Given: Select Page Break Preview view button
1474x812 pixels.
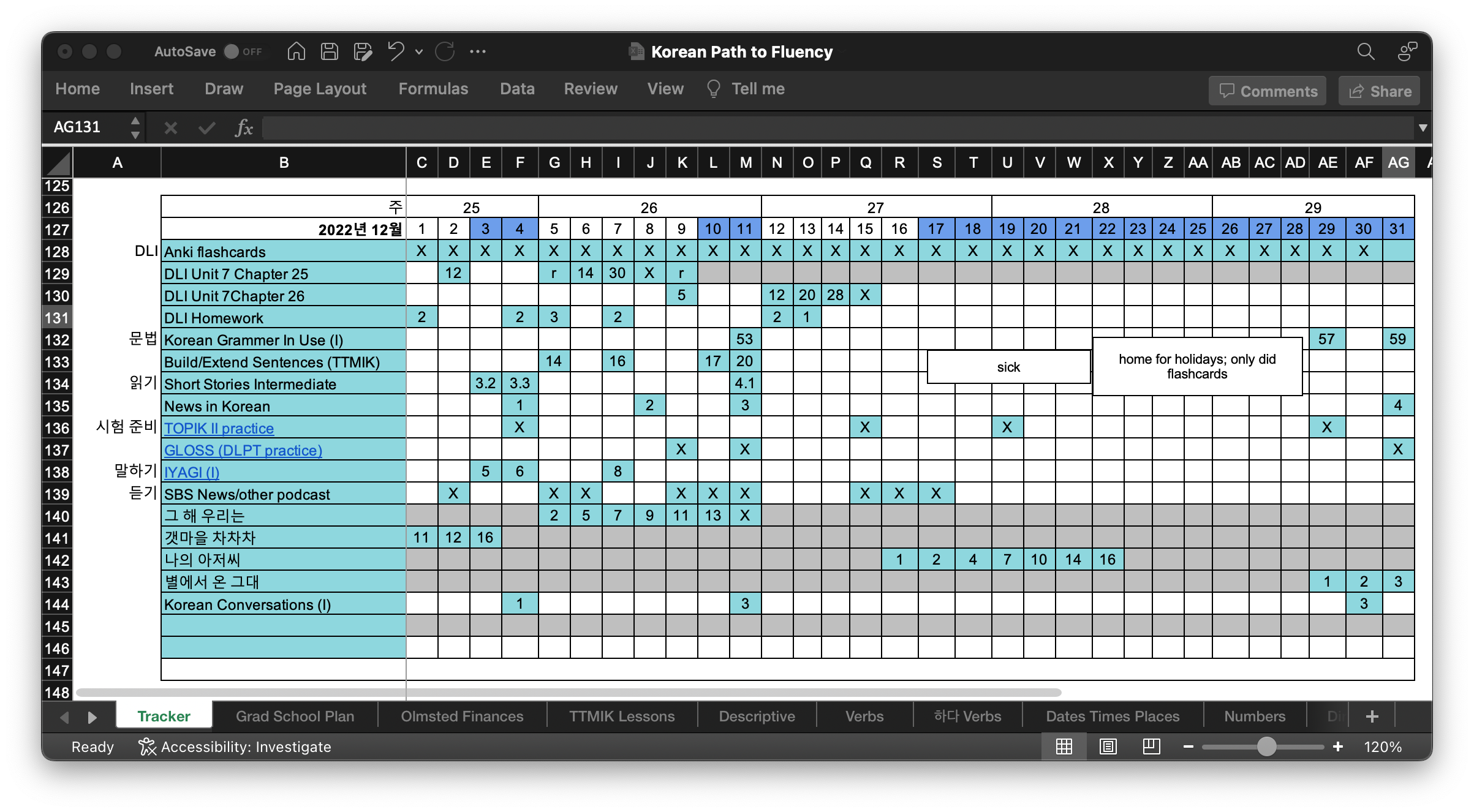Looking at the screenshot, I should (x=1151, y=746).
